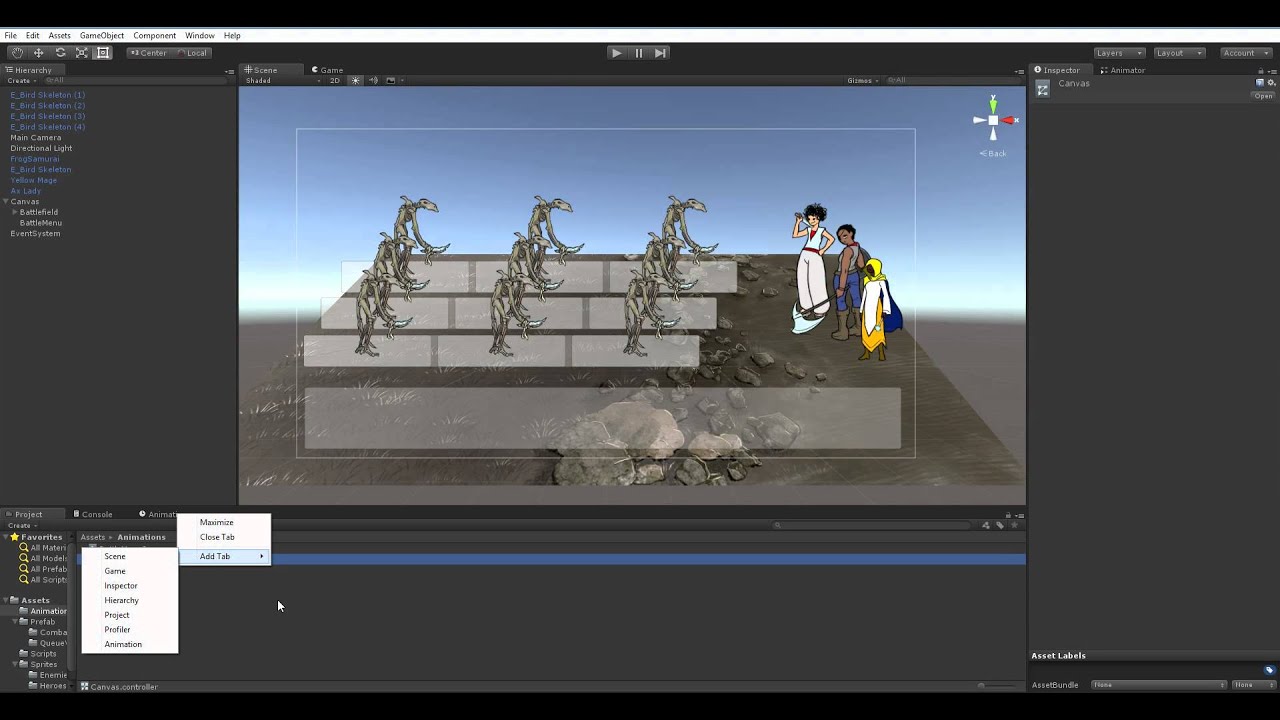This screenshot has width=1280, height=720.
Task: Toggle scene lighting sun icon
Action: [355, 81]
